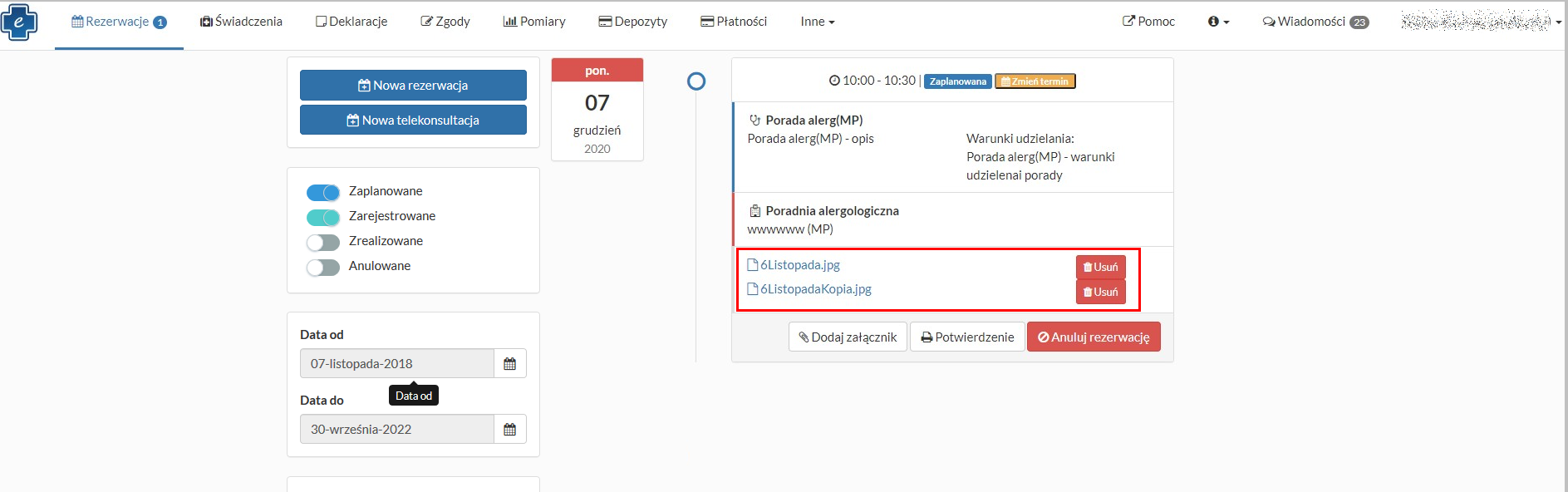Click the Dodaj załącznik button
Screen dimensions: 1568x492
pyautogui.click(x=848, y=337)
